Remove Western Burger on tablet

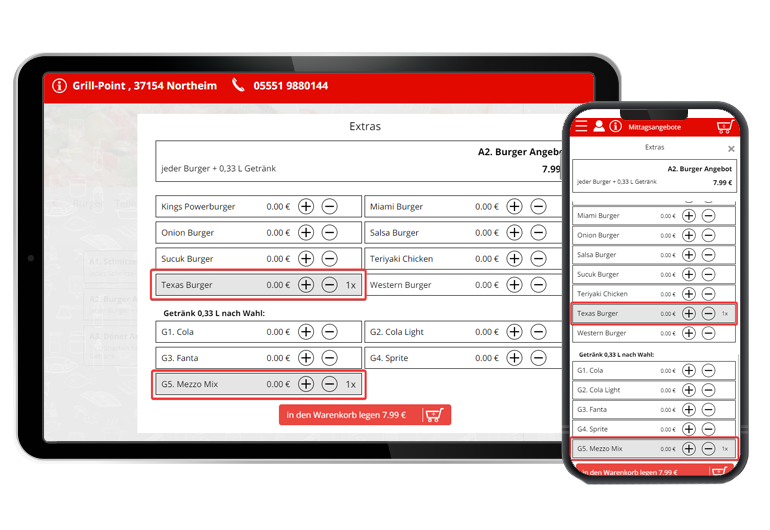538,284
